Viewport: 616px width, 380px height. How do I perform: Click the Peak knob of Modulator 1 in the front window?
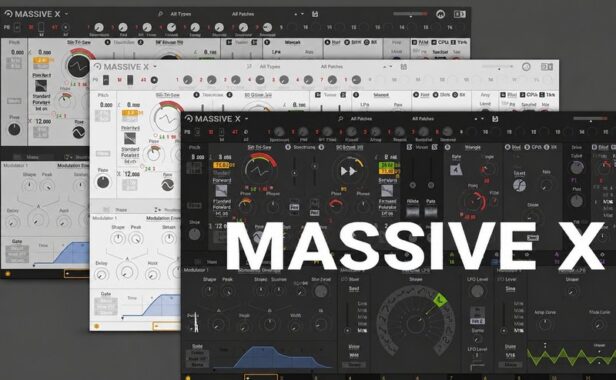pyautogui.click(x=227, y=291)
